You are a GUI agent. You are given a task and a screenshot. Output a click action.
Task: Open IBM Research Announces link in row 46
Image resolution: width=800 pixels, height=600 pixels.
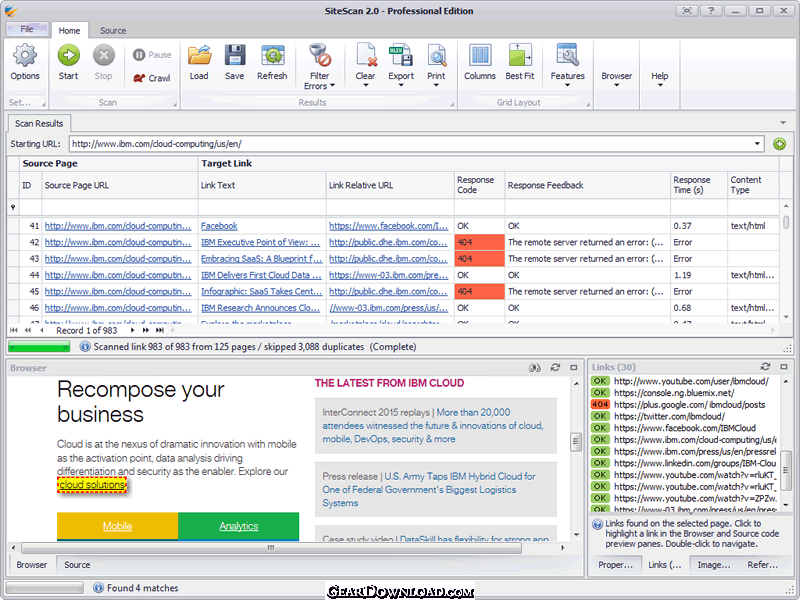click(x=260, y=308)
